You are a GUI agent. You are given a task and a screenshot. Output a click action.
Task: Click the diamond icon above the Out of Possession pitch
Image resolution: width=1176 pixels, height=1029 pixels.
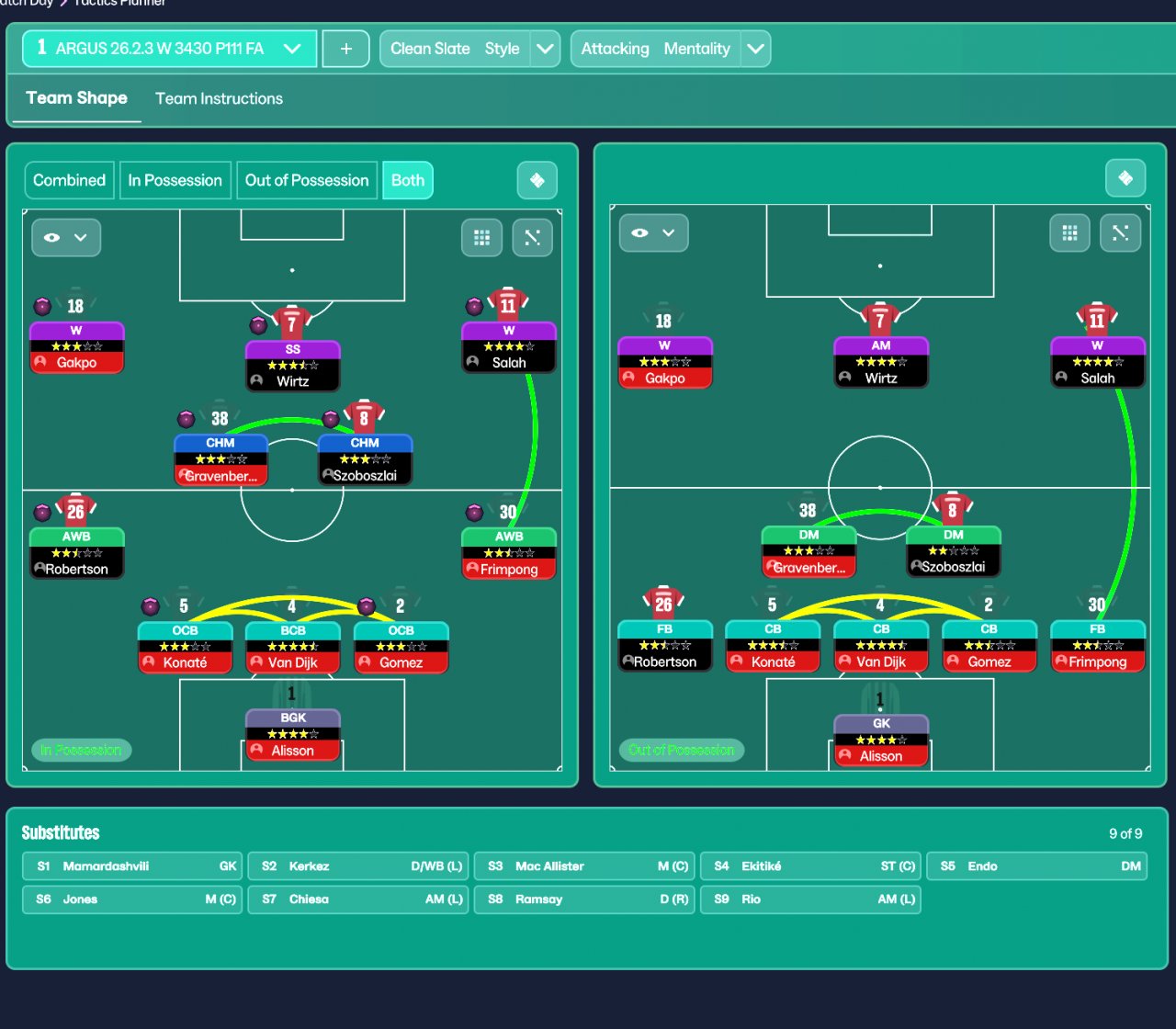coord(1125,178)
